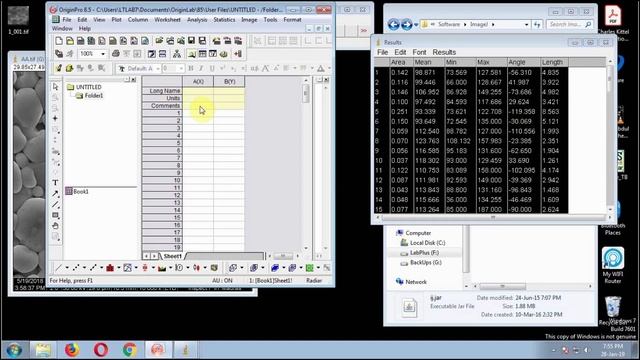Viewport: 640px width, 360px height.
Task: Click the B(Y) column header
Action: point(229,82)
